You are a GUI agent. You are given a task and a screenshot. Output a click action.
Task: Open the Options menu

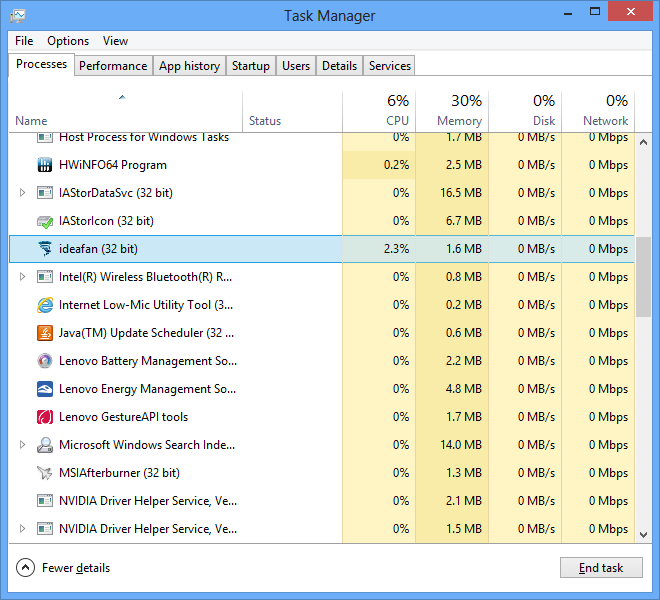click(x=68, y=41)
